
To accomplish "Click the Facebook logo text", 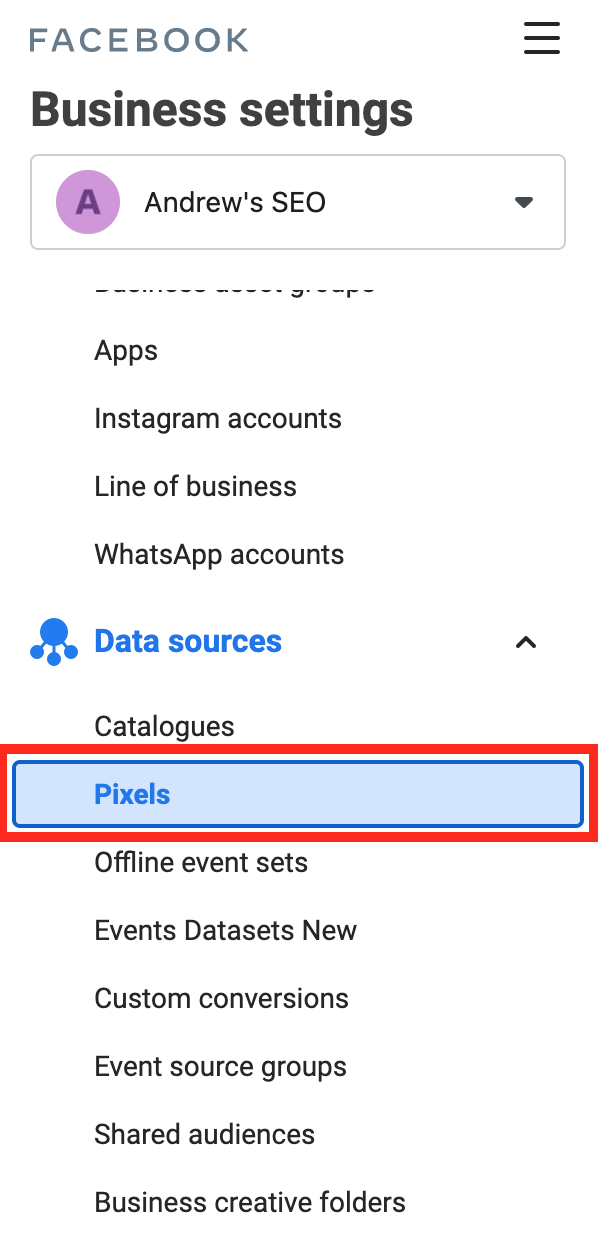I will pos(139,40).
